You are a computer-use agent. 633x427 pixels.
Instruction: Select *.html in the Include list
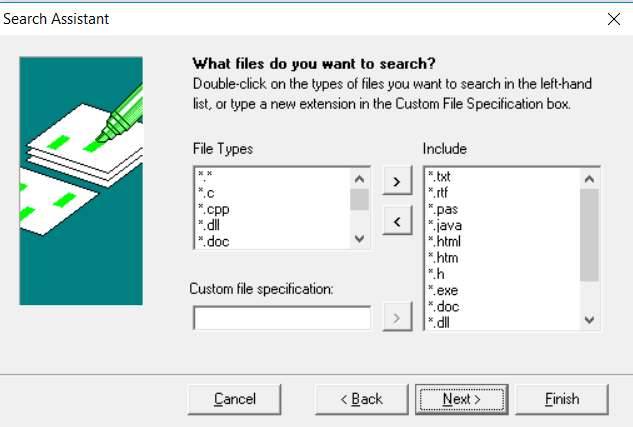(444, 241)
